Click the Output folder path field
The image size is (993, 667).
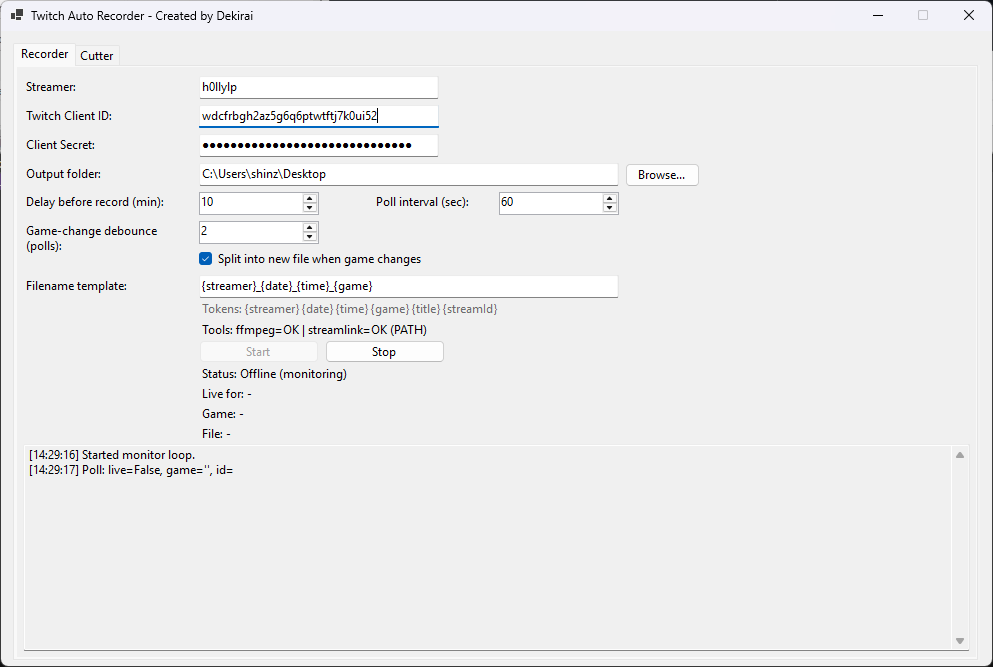408,174
